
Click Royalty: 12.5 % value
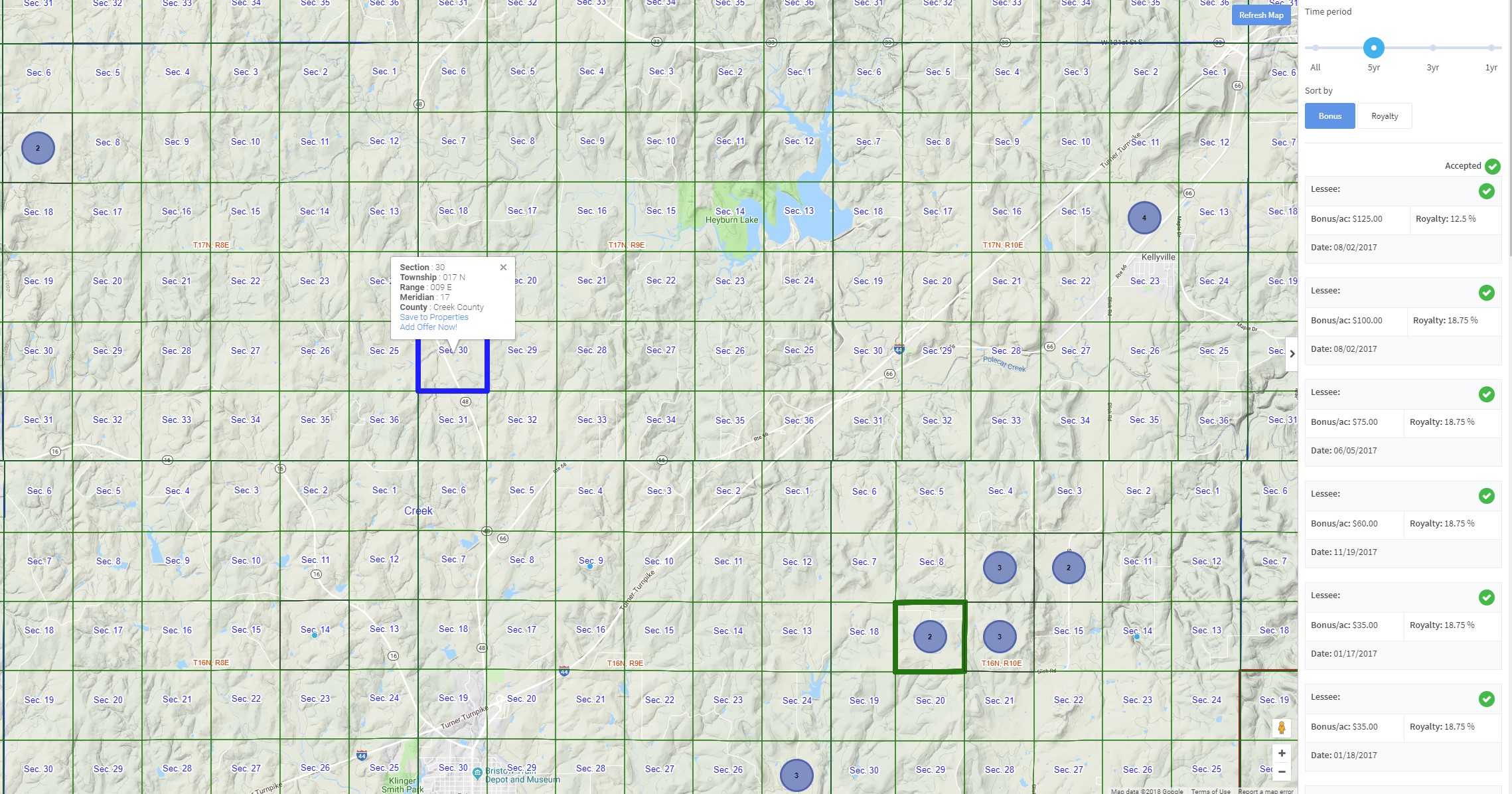[1446, 219]
